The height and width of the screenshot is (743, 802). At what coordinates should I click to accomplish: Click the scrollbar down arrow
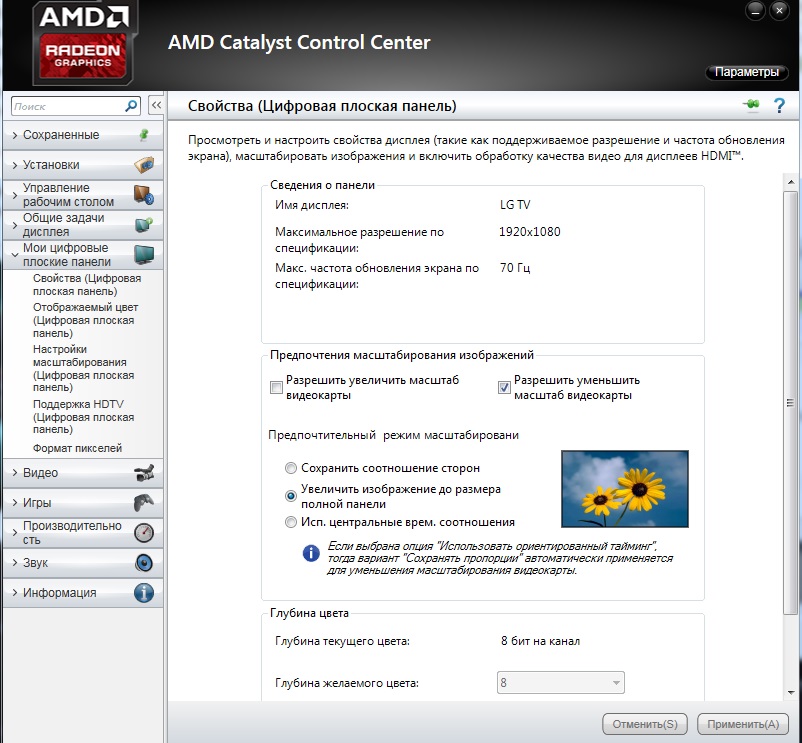(x=791, y=693)
